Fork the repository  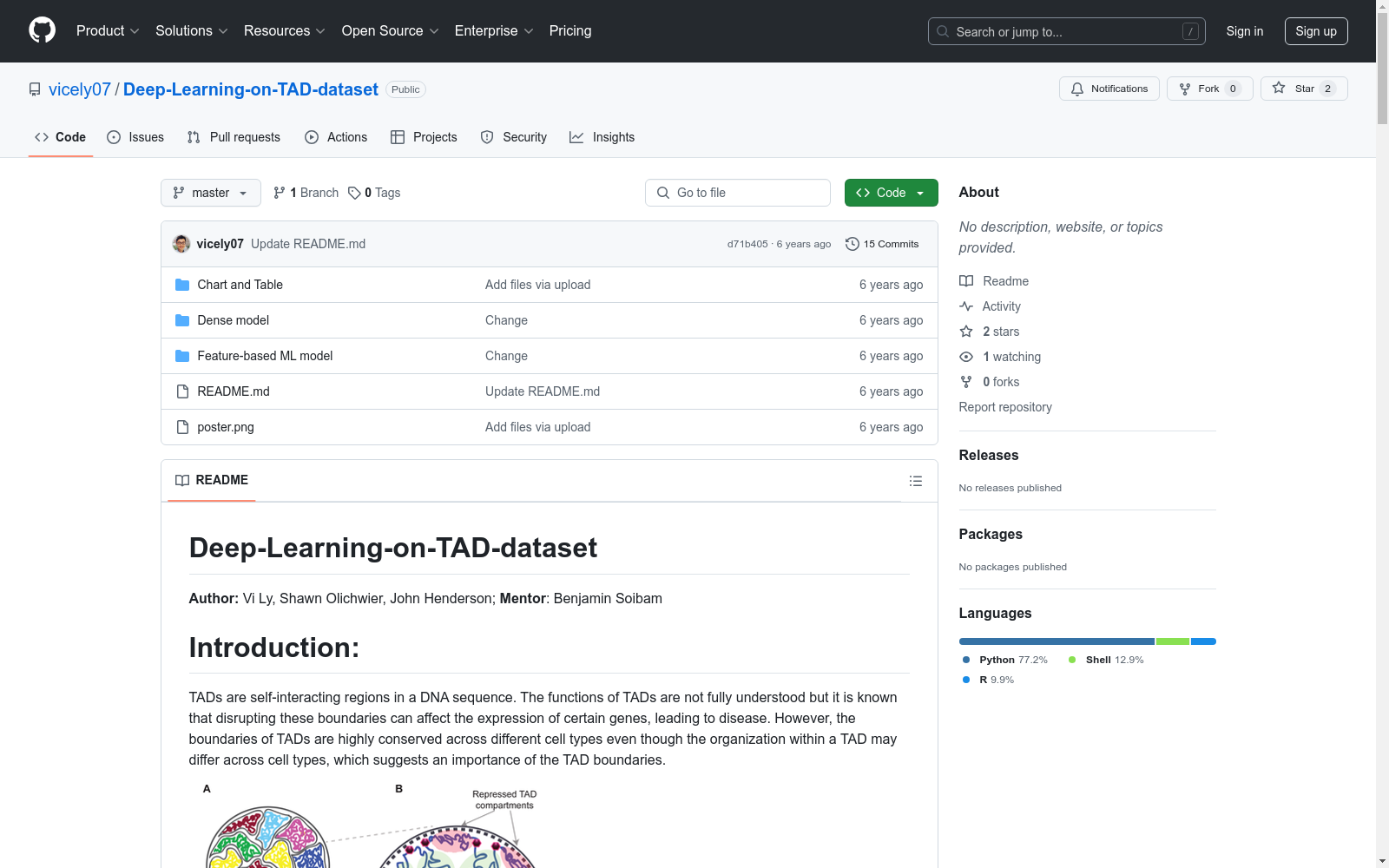click(1209, 89)
